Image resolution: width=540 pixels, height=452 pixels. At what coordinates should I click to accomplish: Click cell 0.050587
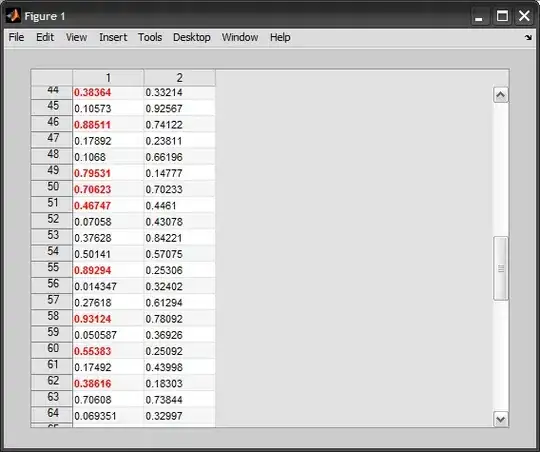[x=108, y=335]
